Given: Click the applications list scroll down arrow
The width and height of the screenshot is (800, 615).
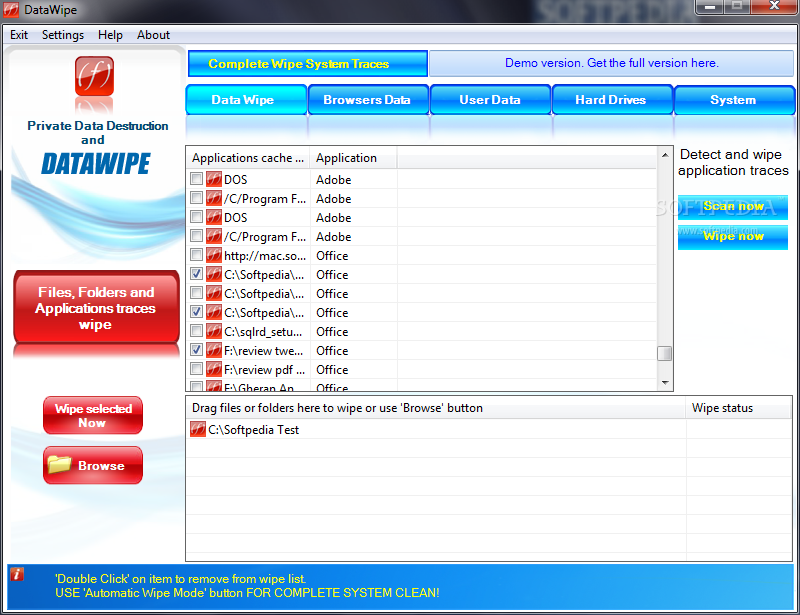Looking at the screenshot, I should [x=665, y=383].
